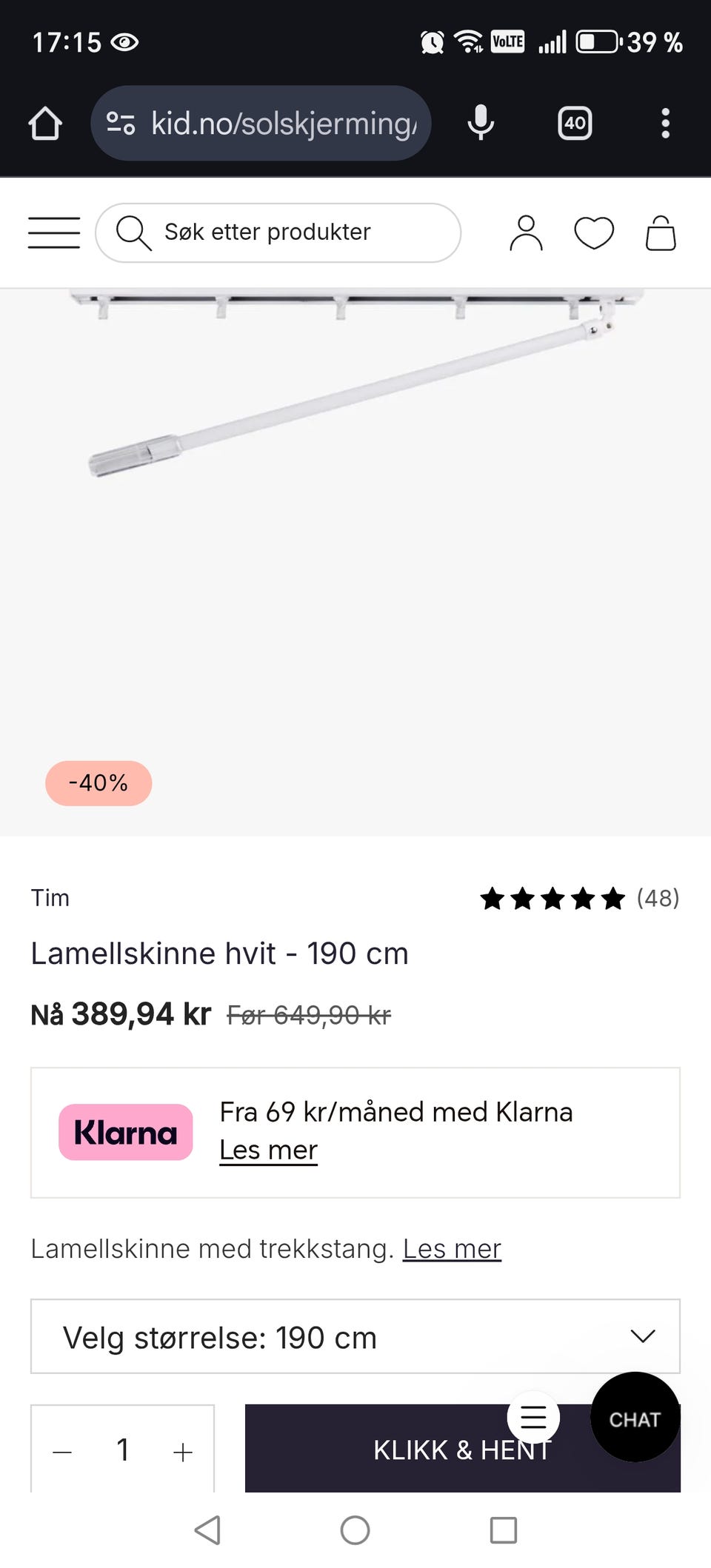
Task: Expand the Velg størrelse size dropdown
Action: [x=355, y=1336]
